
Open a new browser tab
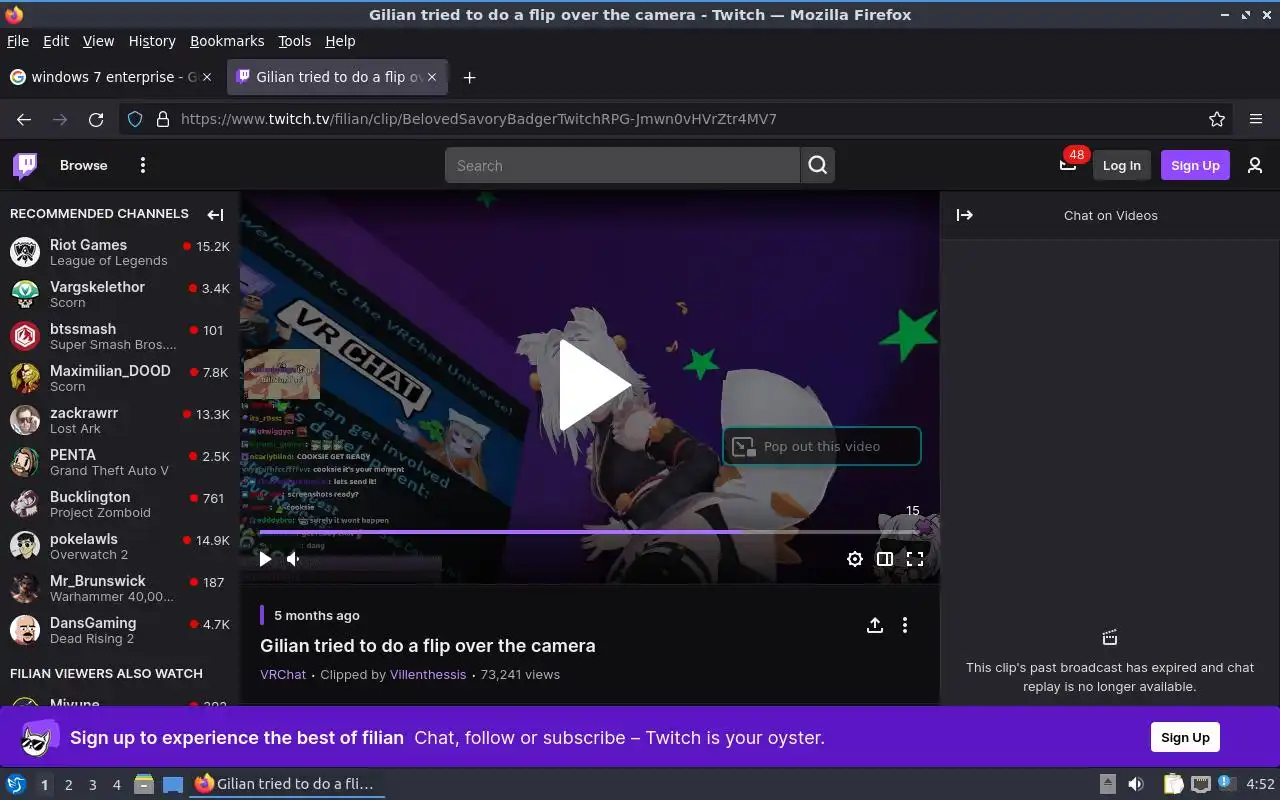click(x=469, y=77)
